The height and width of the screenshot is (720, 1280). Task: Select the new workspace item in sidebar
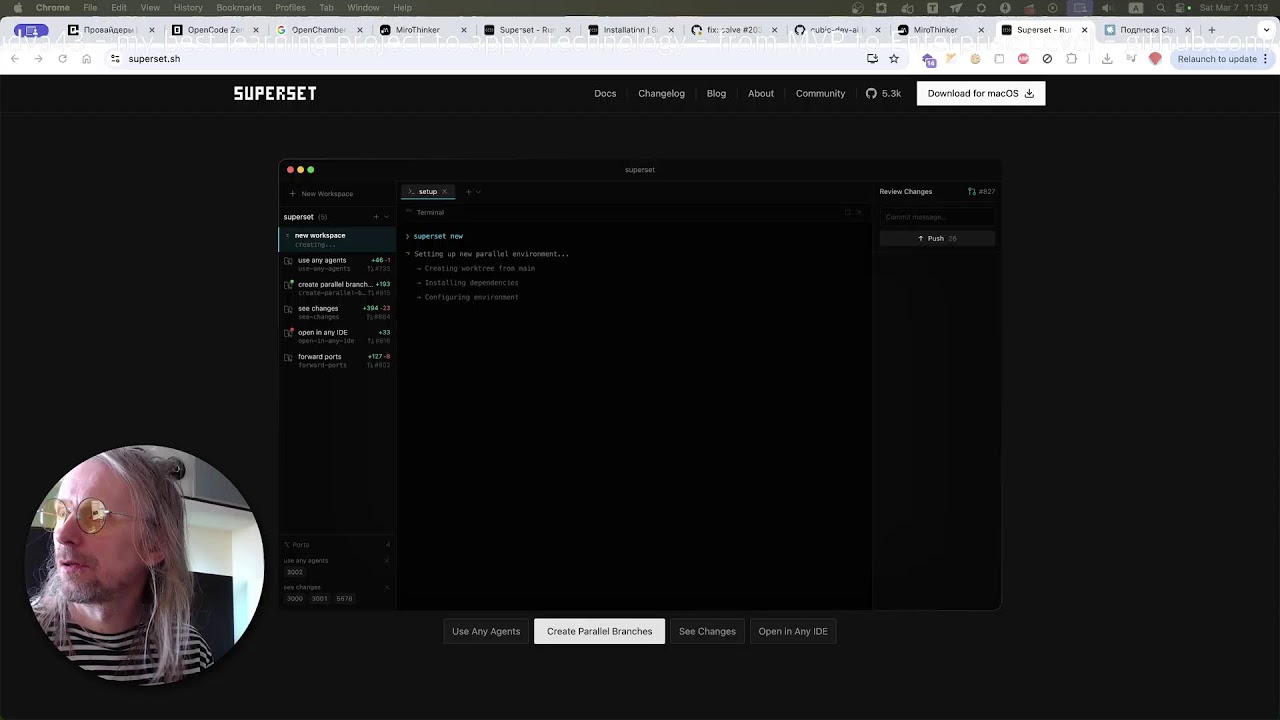[337, 240]
